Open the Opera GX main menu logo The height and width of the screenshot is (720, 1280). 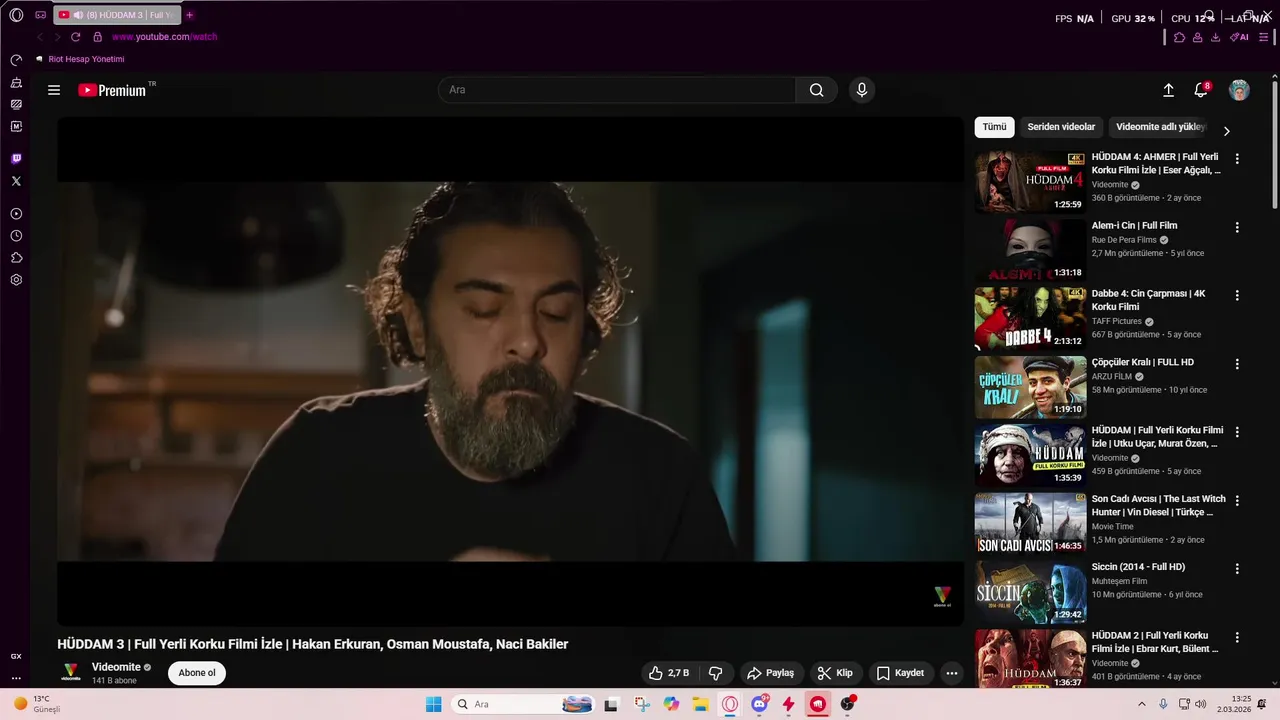tap(16, 15)
